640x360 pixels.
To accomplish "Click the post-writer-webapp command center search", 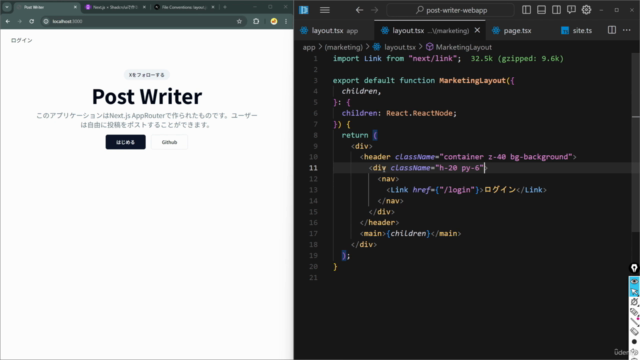I will (451, 10).
